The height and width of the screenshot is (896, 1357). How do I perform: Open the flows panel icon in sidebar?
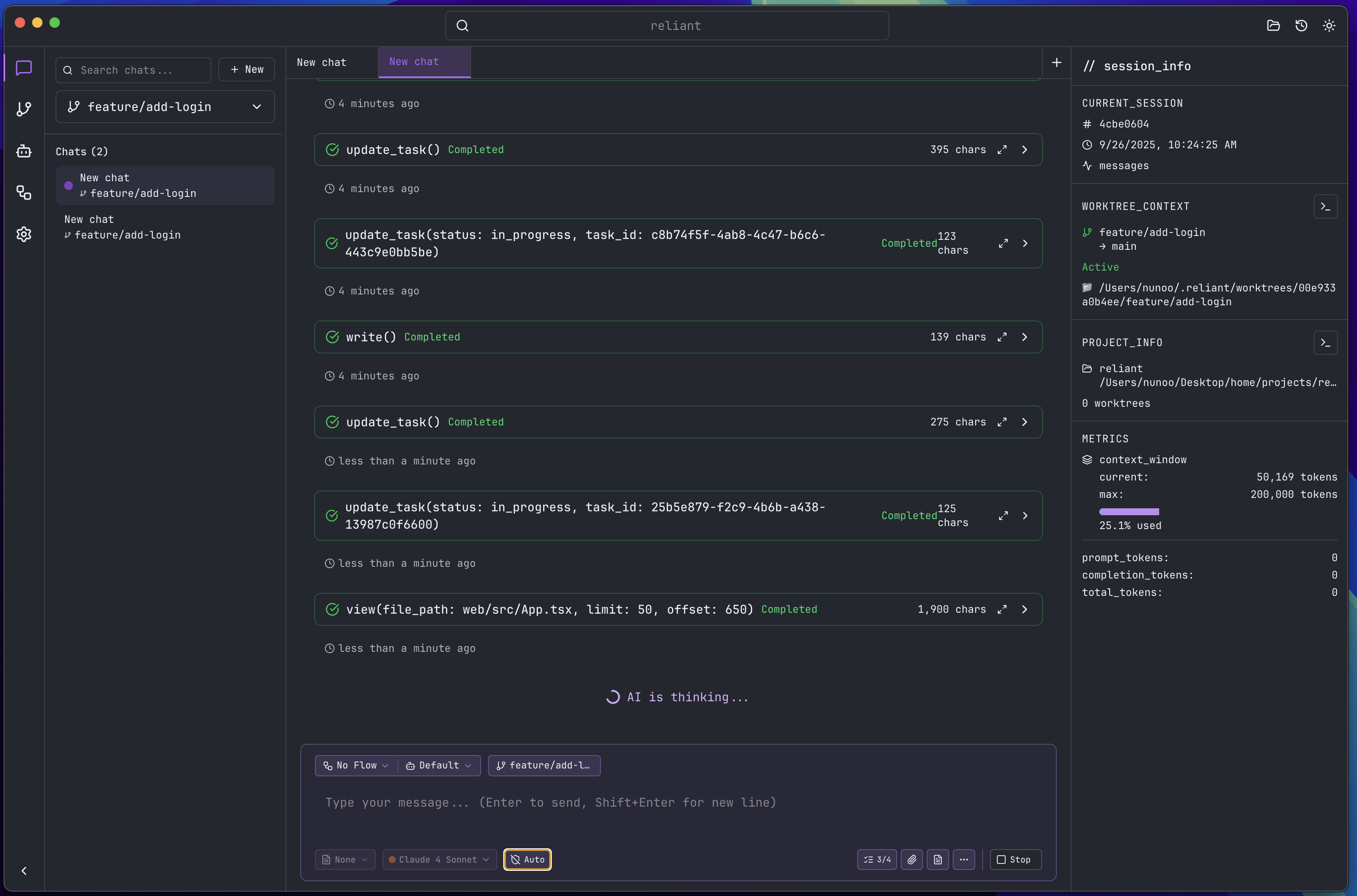coord(23,193)
